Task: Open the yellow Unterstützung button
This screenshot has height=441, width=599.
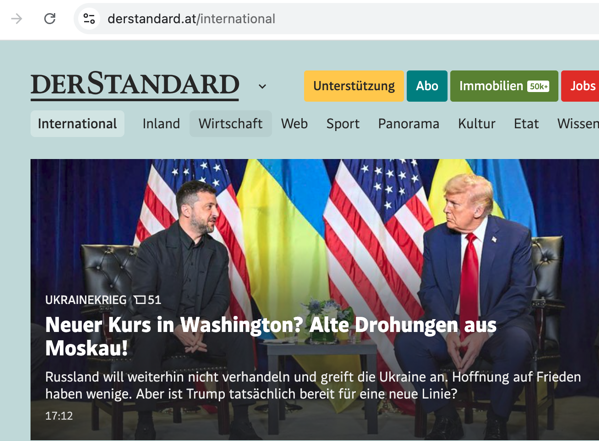Action: [354, 86]
